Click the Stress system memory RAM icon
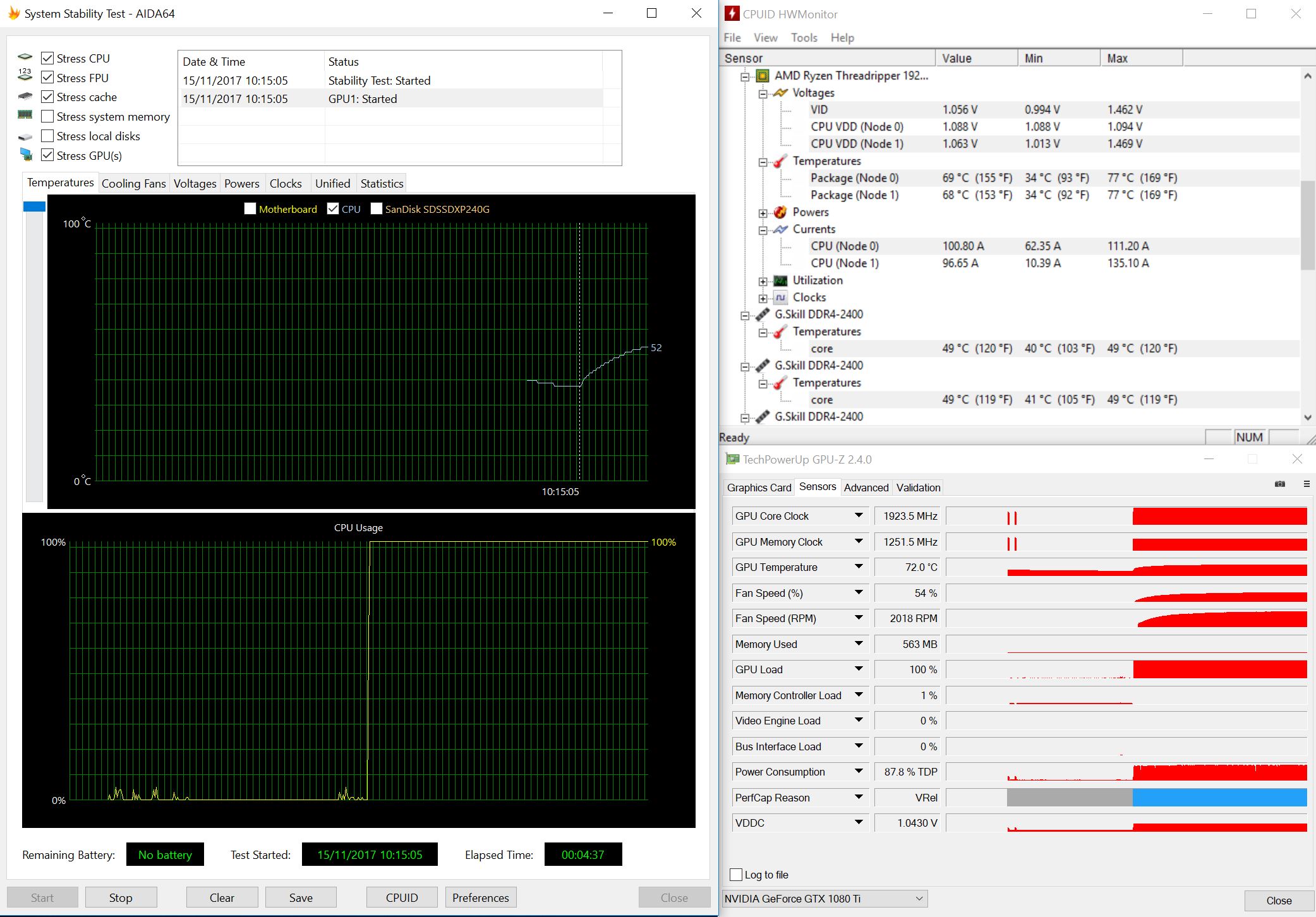Viewport: 1316px width, 917px height. click(25, 115)
